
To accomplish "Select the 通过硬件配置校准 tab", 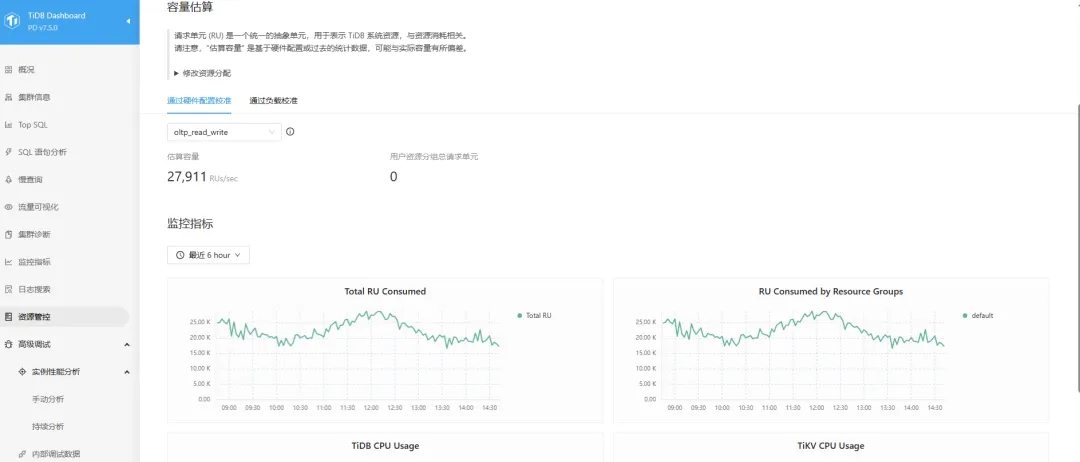I will 199,101.
